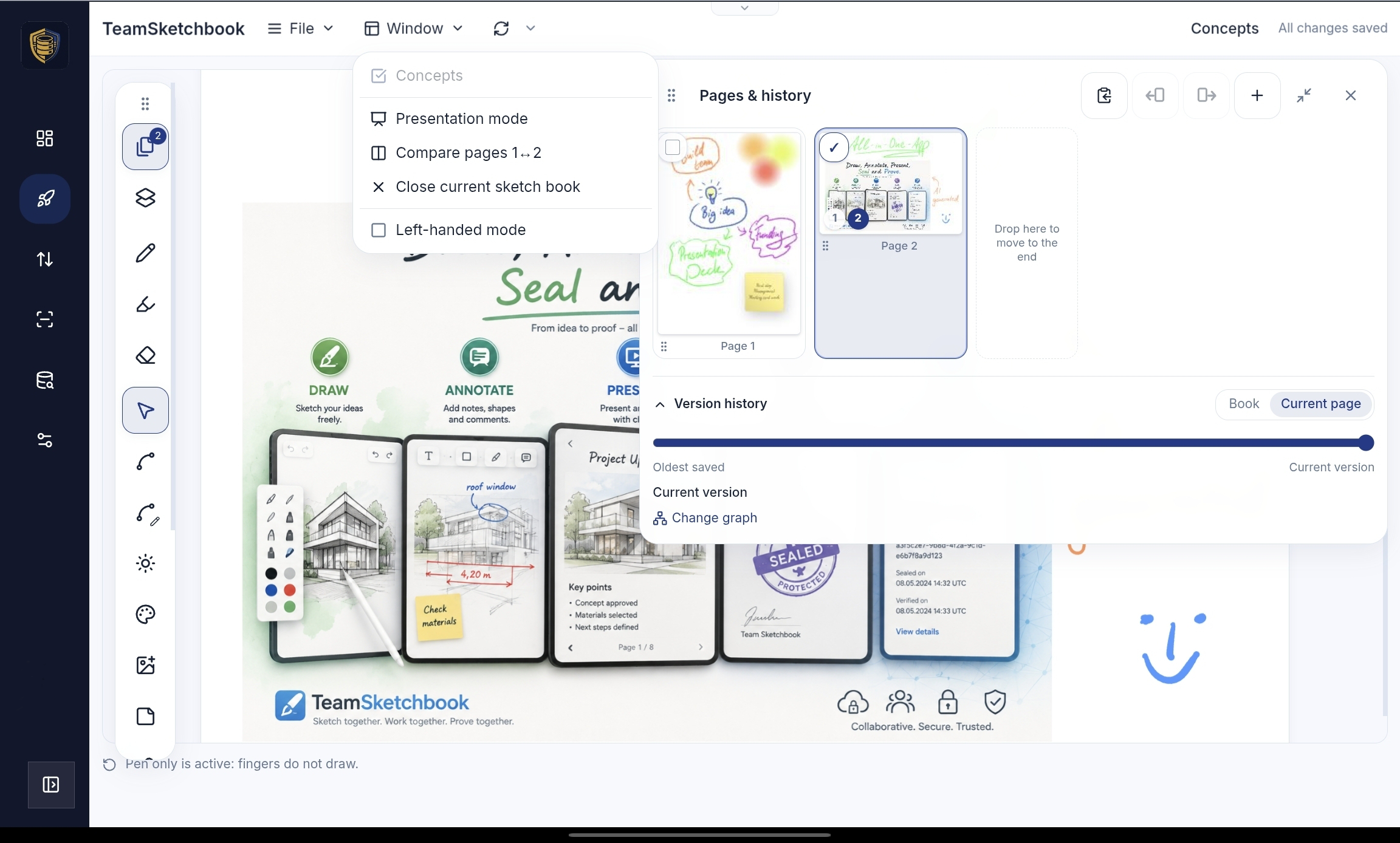Image resolution: width=1400 pixels, height=843 pixels.
Task: Open the Page 2 thumbnail
Action: tap(891, 183)
